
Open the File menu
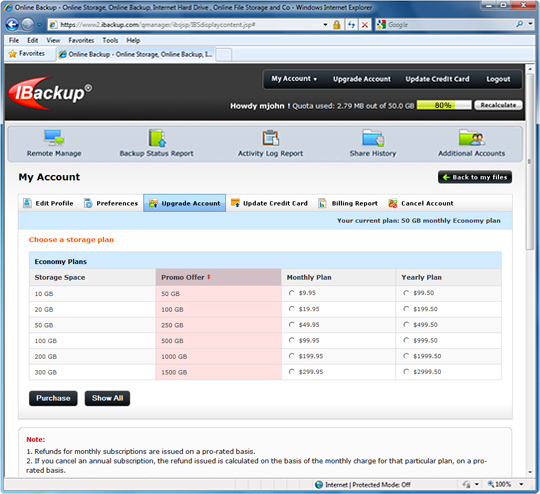tap(14, 40)
